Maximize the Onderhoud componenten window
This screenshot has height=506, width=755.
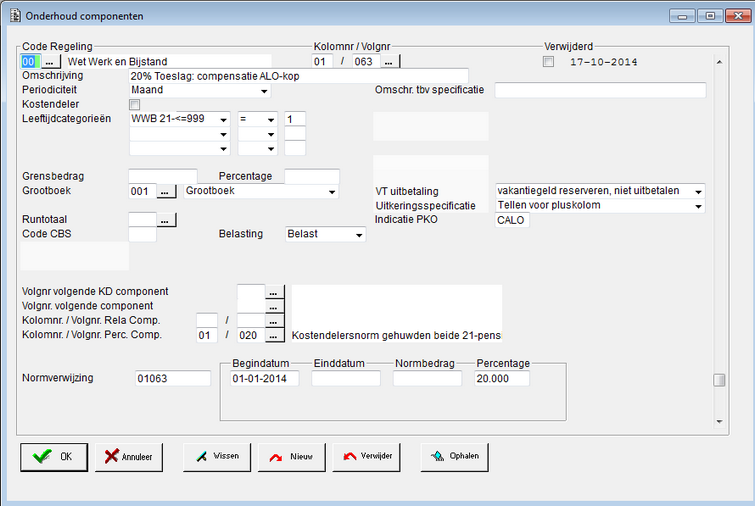coord(710,16)
